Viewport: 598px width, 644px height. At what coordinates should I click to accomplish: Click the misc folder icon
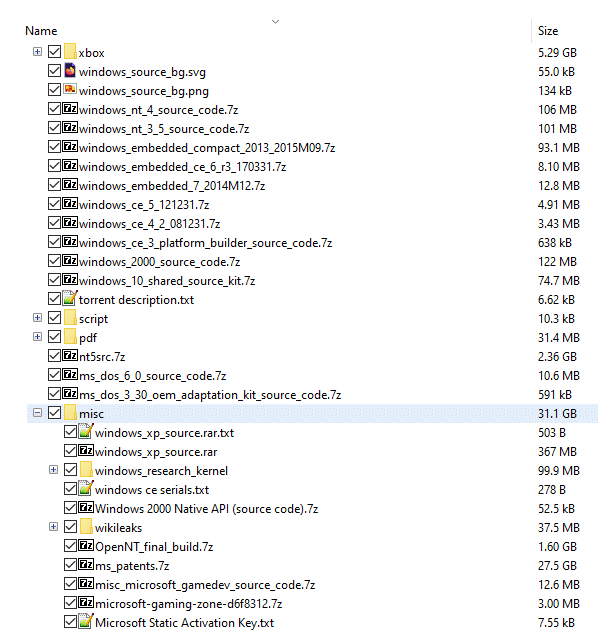pos(70,413)
